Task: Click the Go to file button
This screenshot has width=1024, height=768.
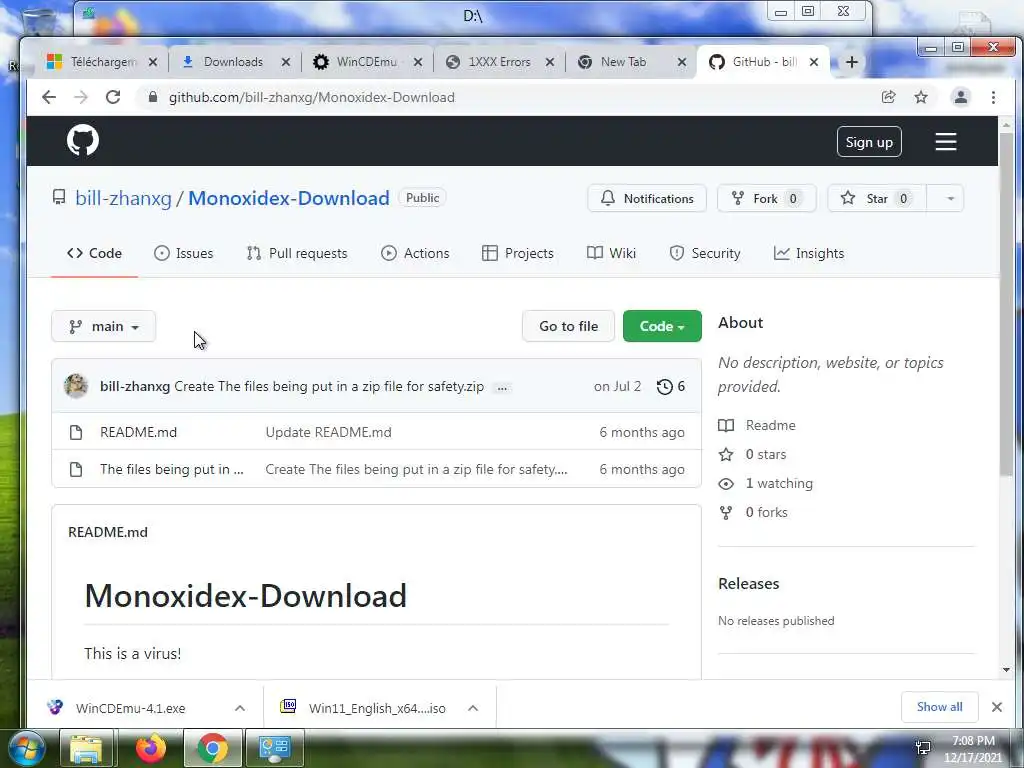Action: click(568, 327)
